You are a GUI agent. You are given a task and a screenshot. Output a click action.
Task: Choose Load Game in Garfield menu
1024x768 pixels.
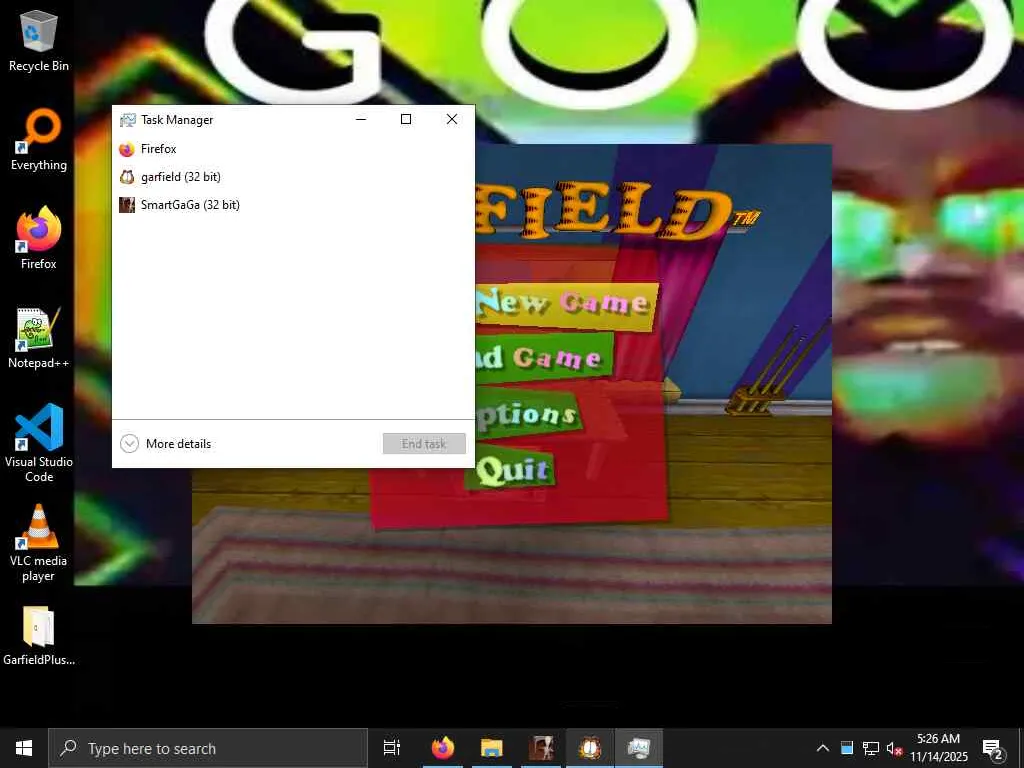544,358
